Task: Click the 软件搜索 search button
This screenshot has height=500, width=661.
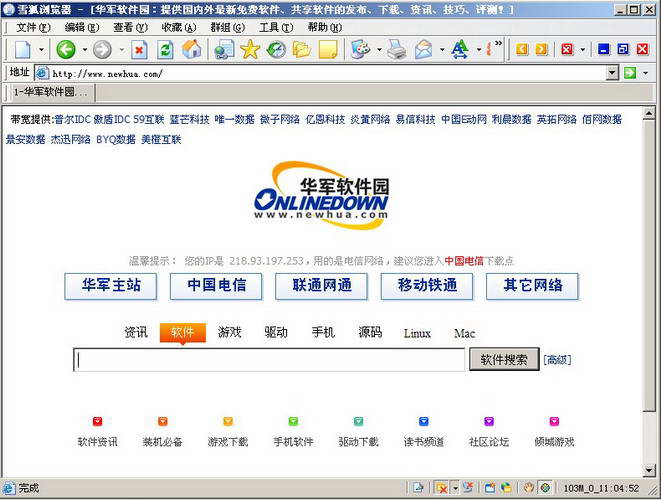Action: [504, 360]
